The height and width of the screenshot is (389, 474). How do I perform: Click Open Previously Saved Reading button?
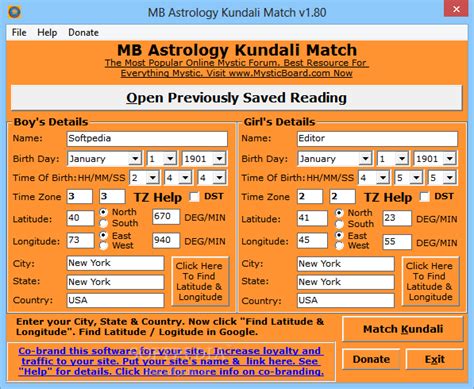click(x=236, y=98)
